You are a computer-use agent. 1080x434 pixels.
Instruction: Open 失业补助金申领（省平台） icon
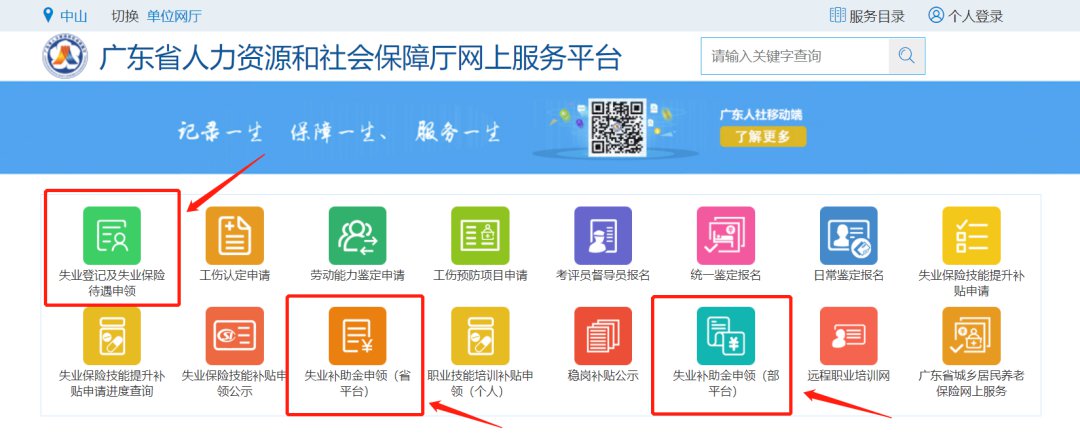tap(357, 336)
